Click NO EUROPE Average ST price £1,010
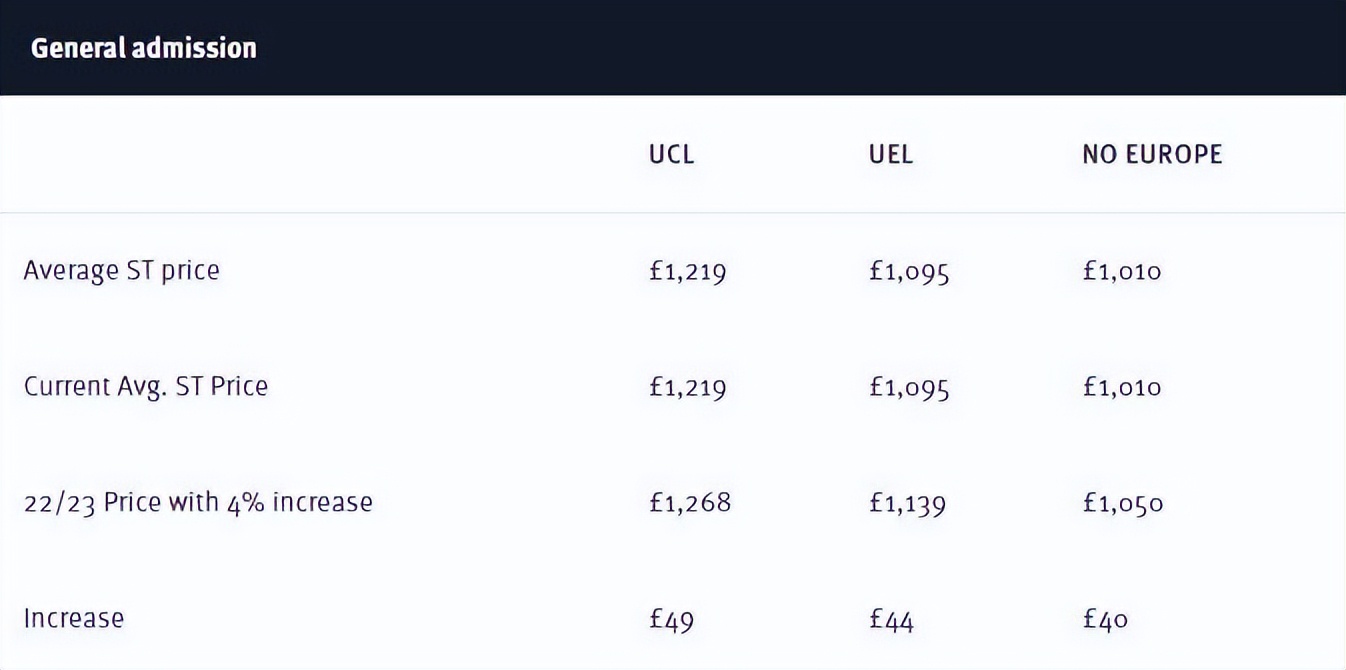 [x=1122, y=271]
